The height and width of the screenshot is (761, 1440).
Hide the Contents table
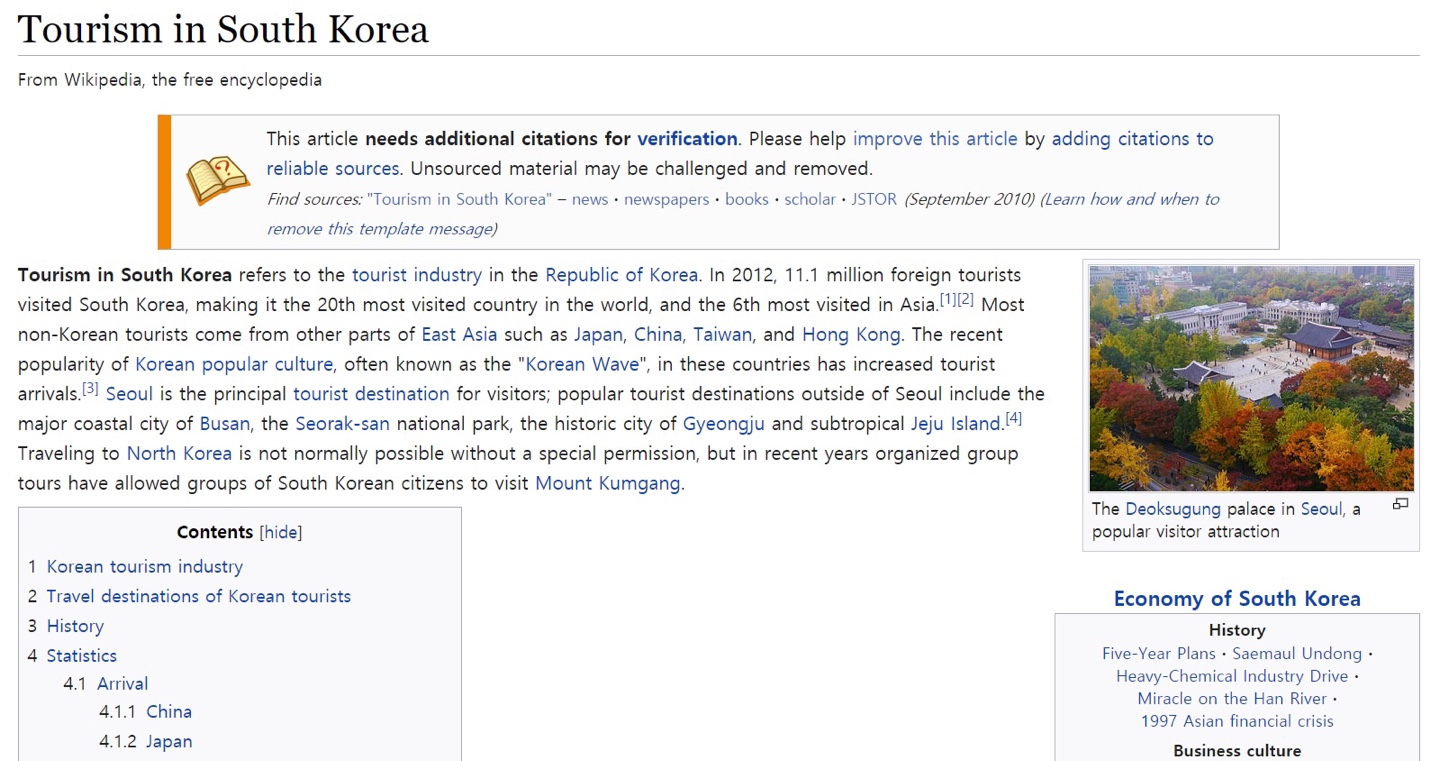pyautogui.click(x=280, y=532)
